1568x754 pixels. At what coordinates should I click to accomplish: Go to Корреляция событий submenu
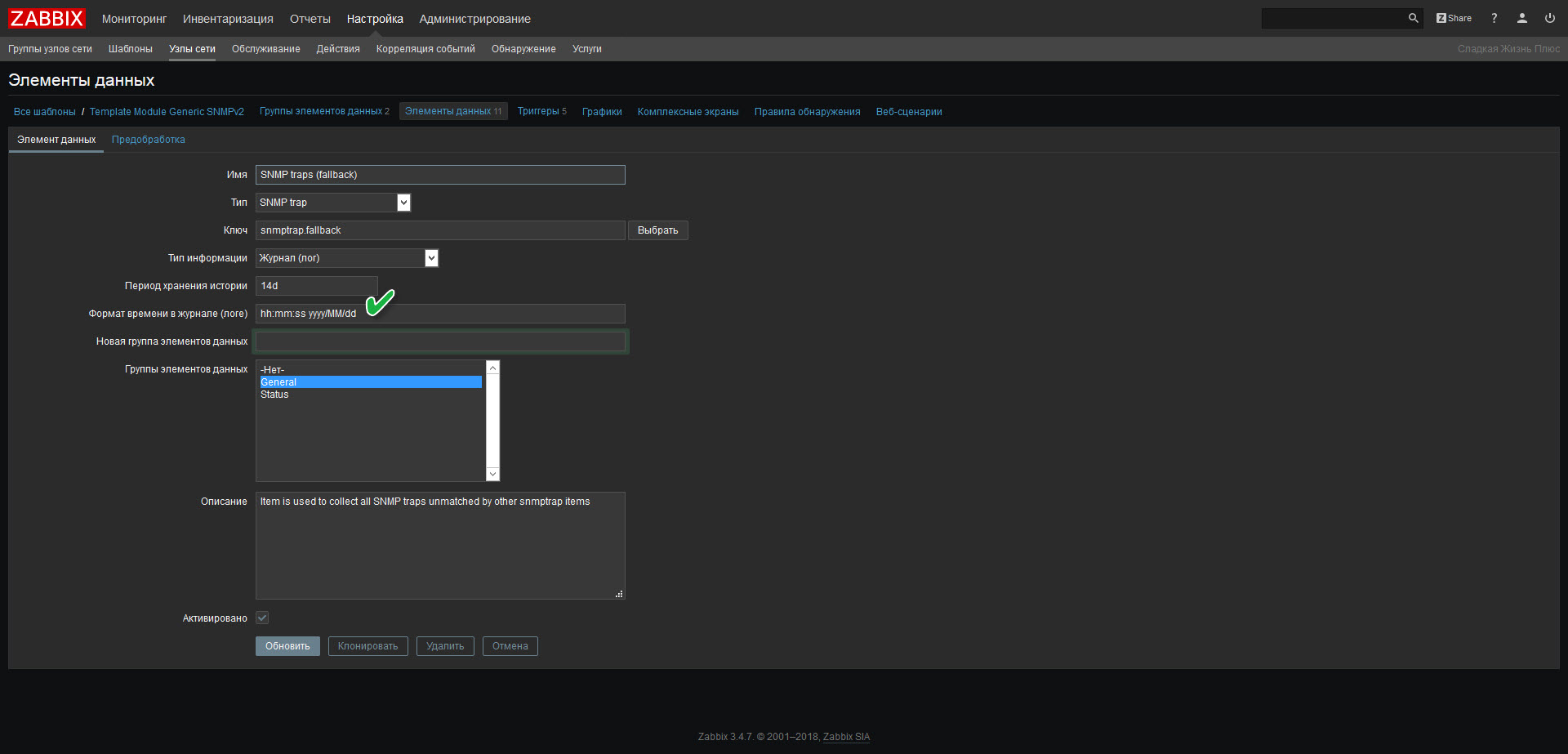click(x=425, y=49)
